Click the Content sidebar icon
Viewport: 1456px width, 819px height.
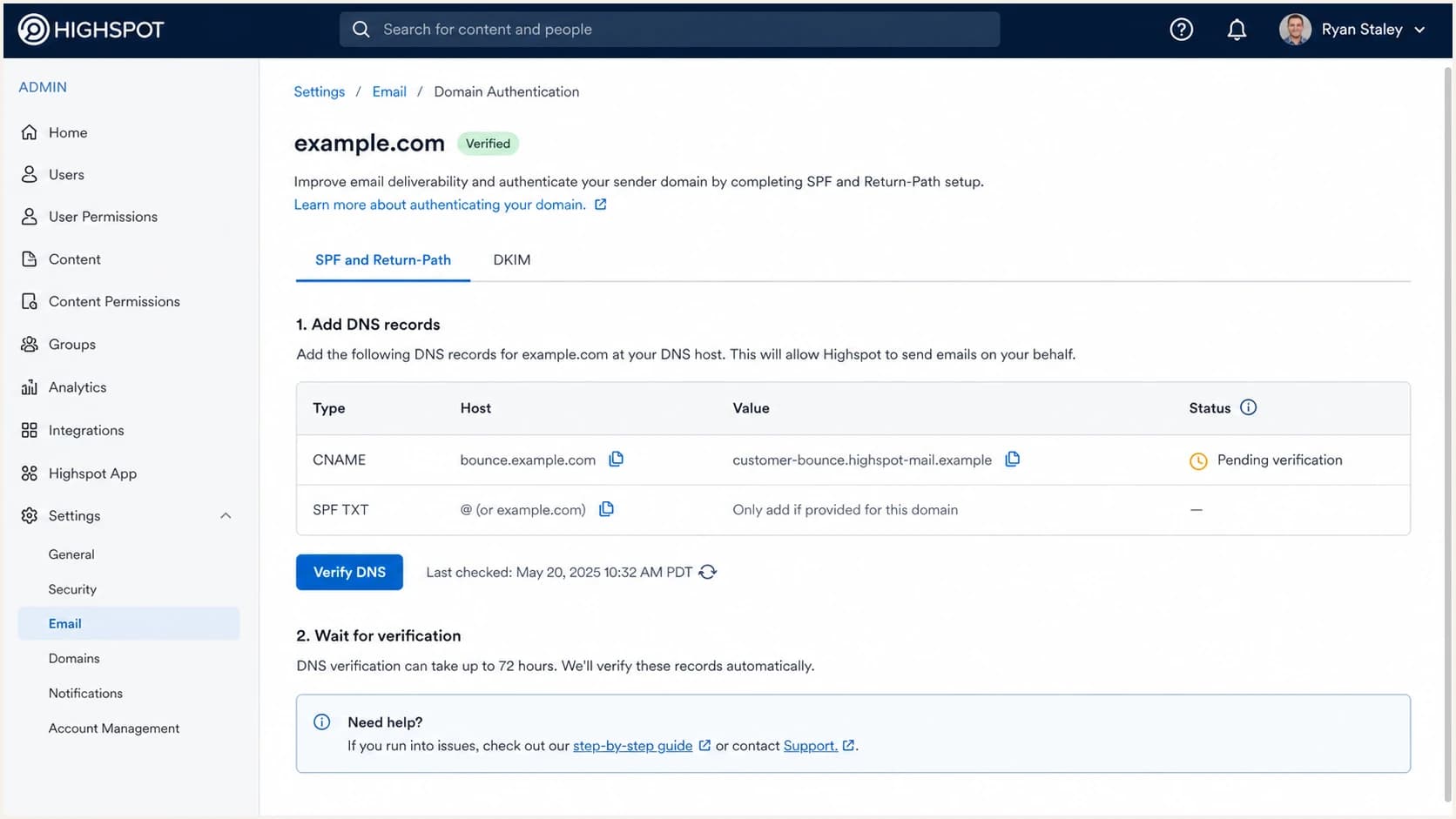point(30,258)
